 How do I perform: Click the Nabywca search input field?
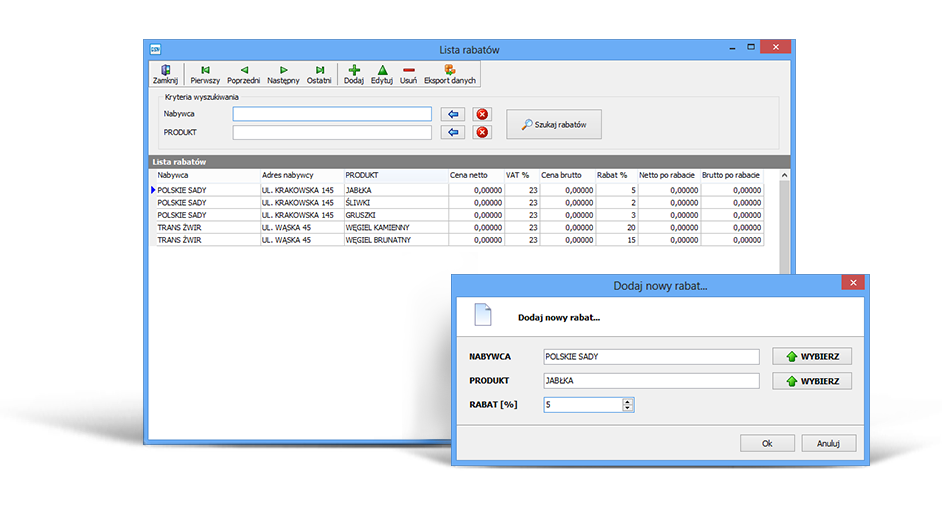pyautogui.click(x=332, y=114)
